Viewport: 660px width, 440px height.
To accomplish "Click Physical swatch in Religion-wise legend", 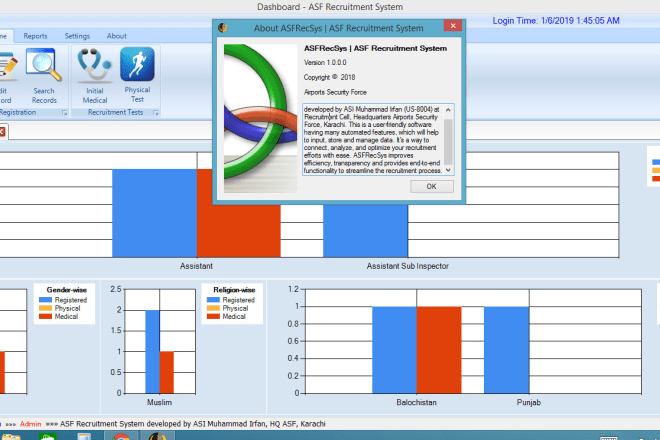I will (213, 308).
